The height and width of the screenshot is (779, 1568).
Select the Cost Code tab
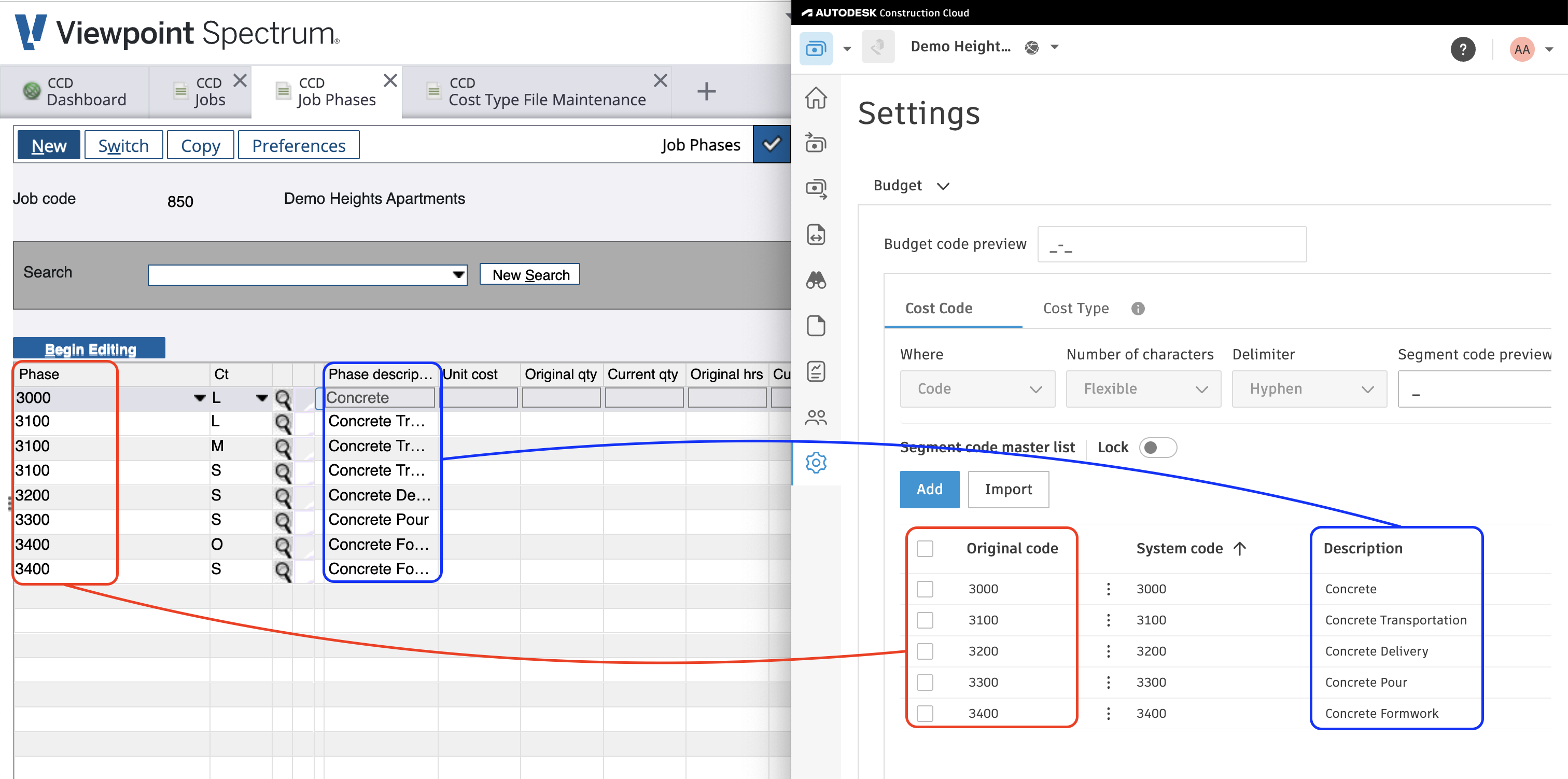[938, 308]
